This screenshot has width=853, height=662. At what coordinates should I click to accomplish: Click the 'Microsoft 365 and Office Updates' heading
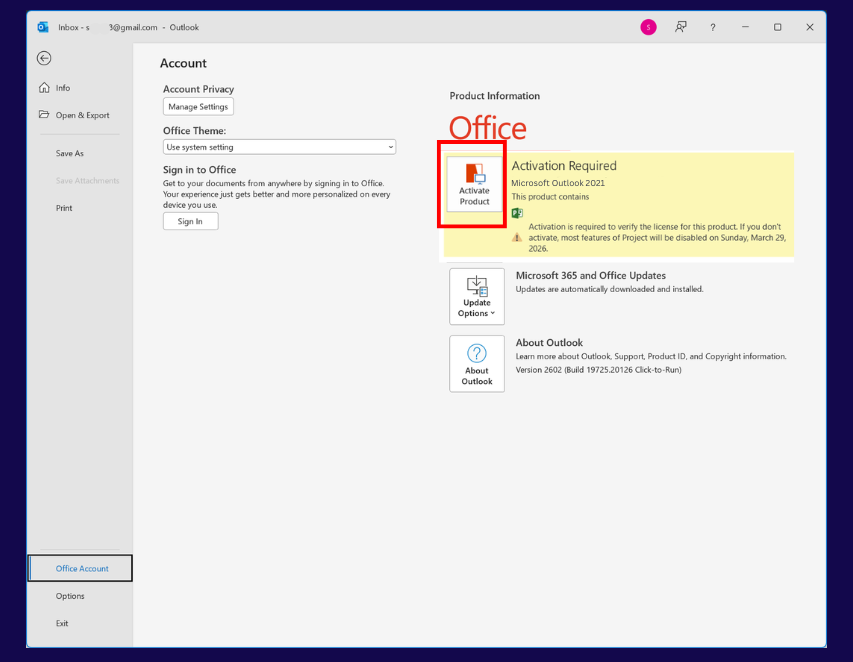591,276
